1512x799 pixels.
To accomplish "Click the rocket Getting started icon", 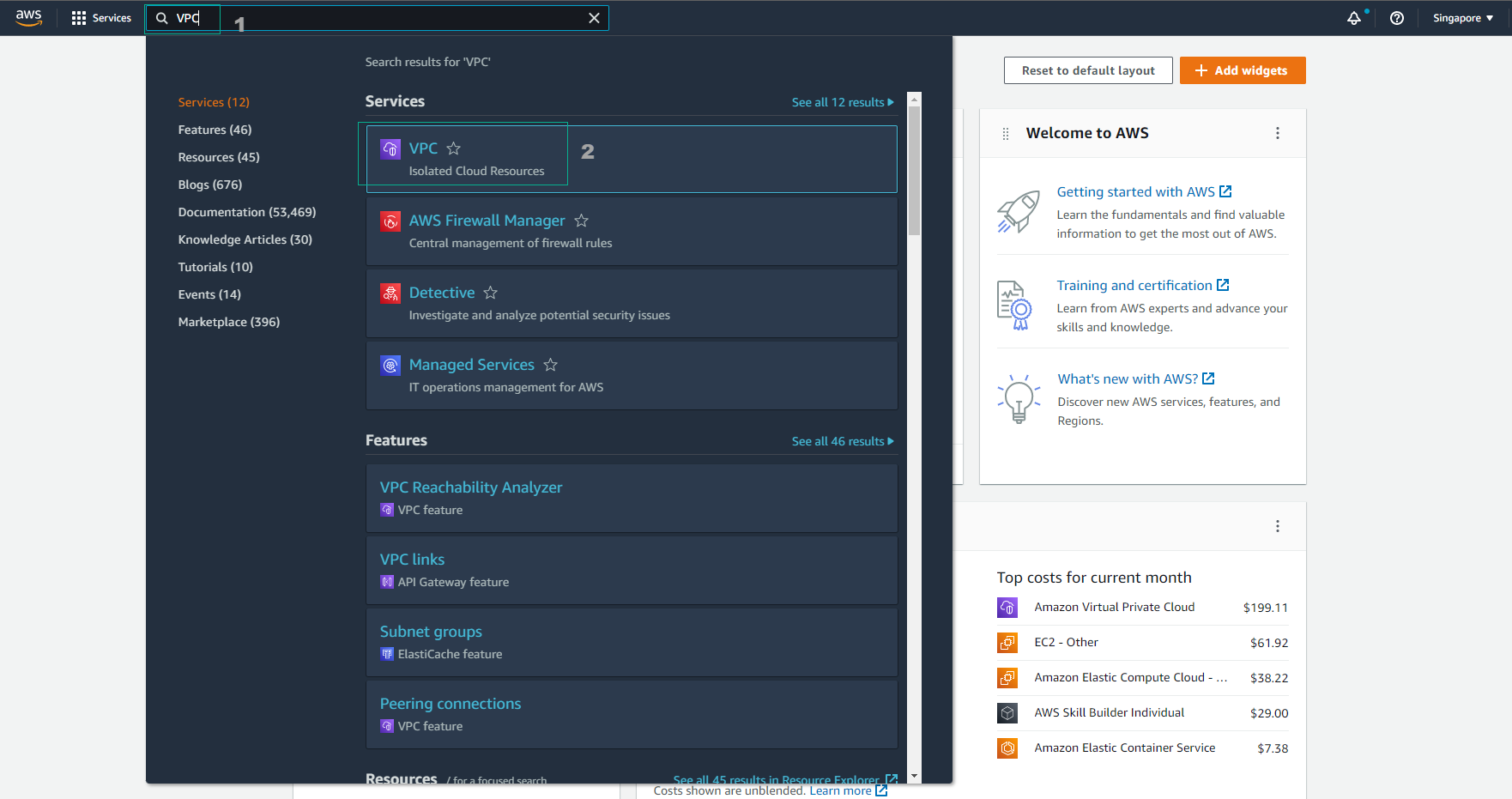I will coord(1019,211).
